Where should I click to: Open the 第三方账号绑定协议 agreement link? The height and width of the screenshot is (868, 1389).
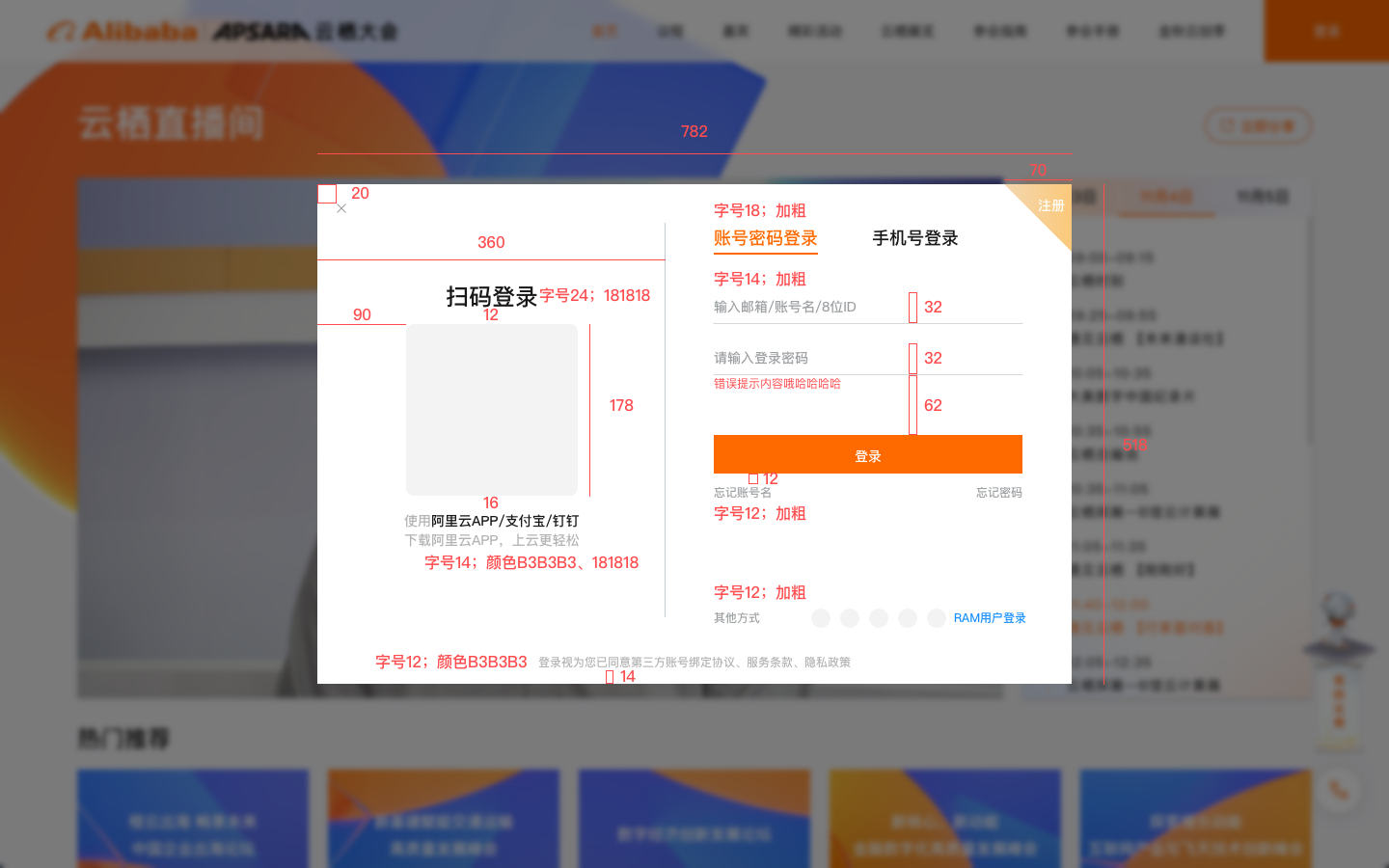coord(685,663)
